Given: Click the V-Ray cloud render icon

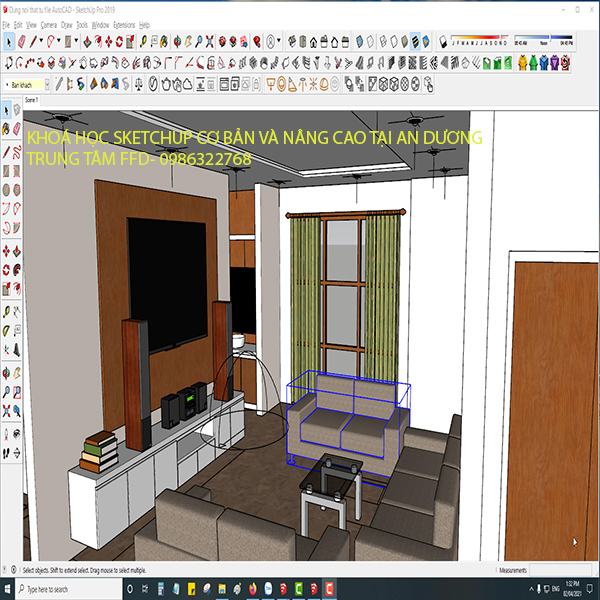Looking at the screenshot, I should (x=188, y=84).
